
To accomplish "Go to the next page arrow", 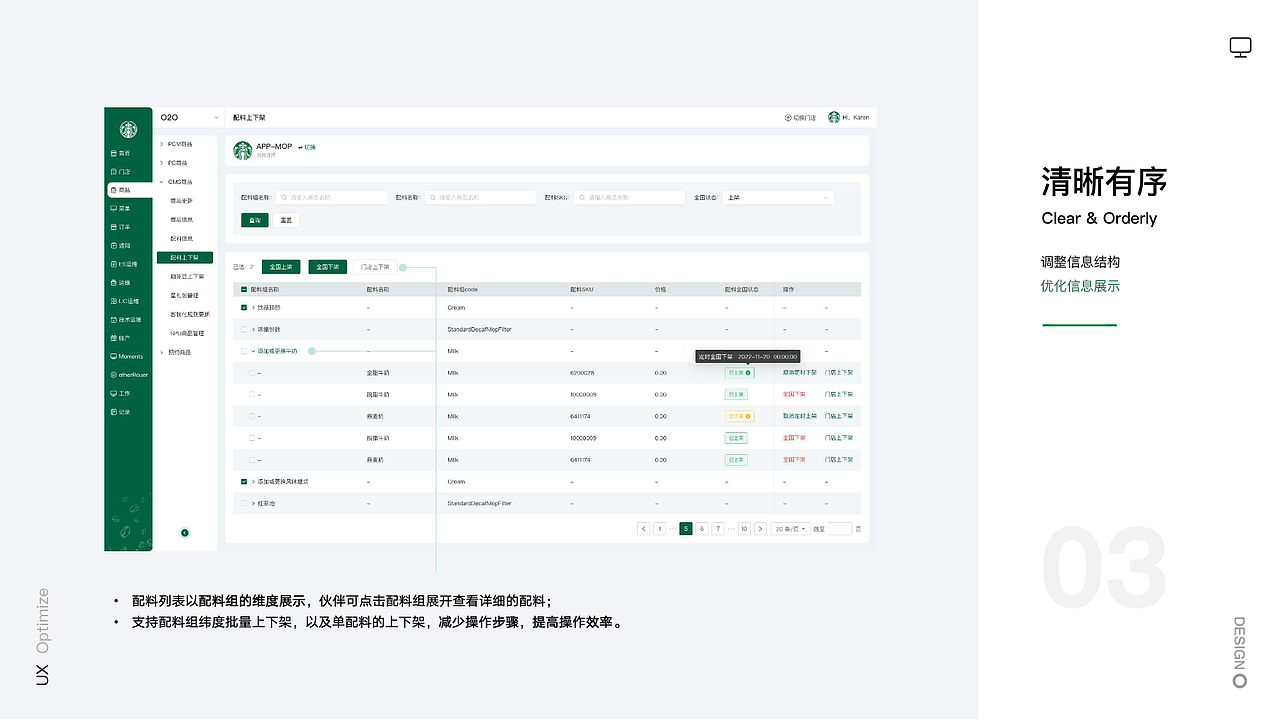I will click(760, 529).
